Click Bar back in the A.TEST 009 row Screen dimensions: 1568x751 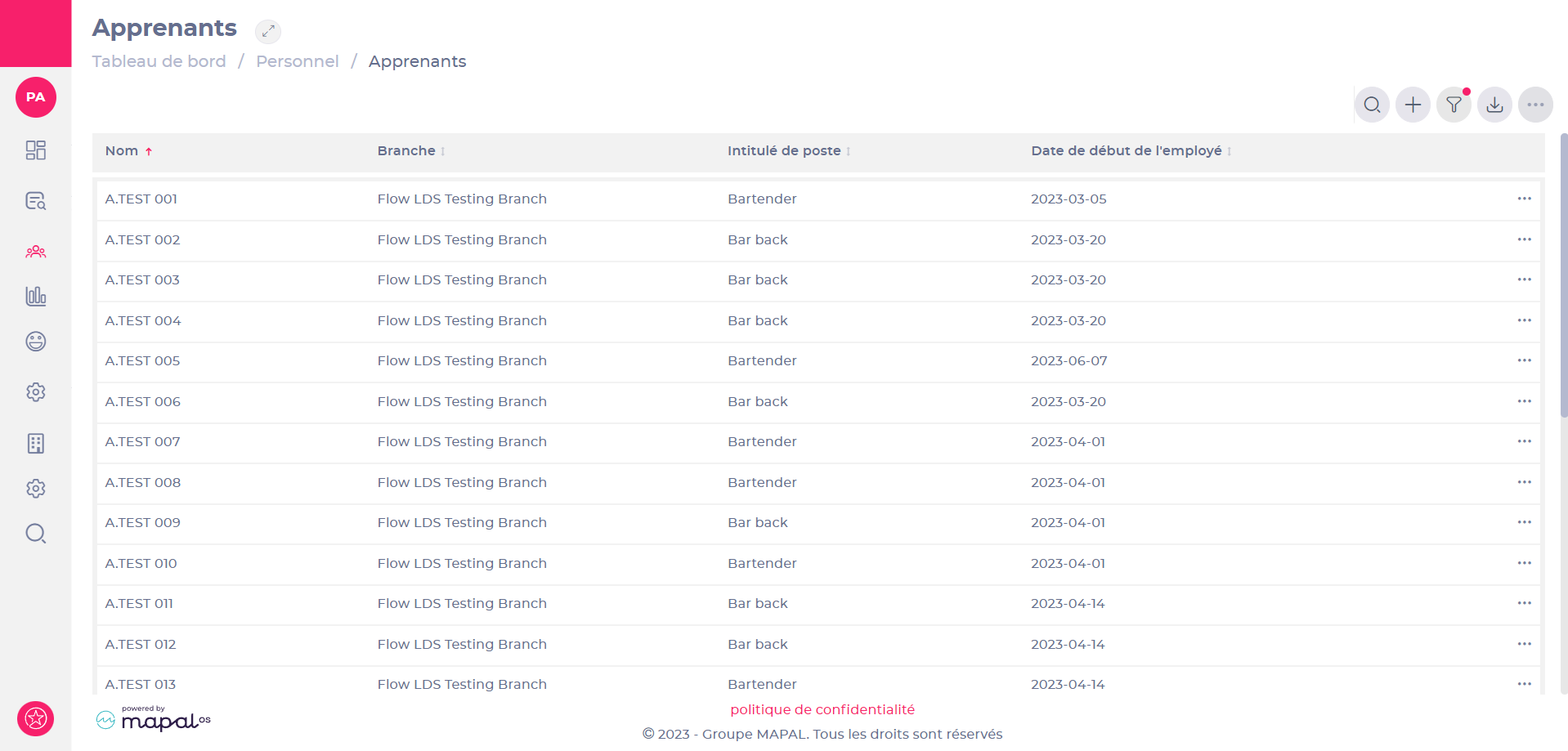coord(758,522)
